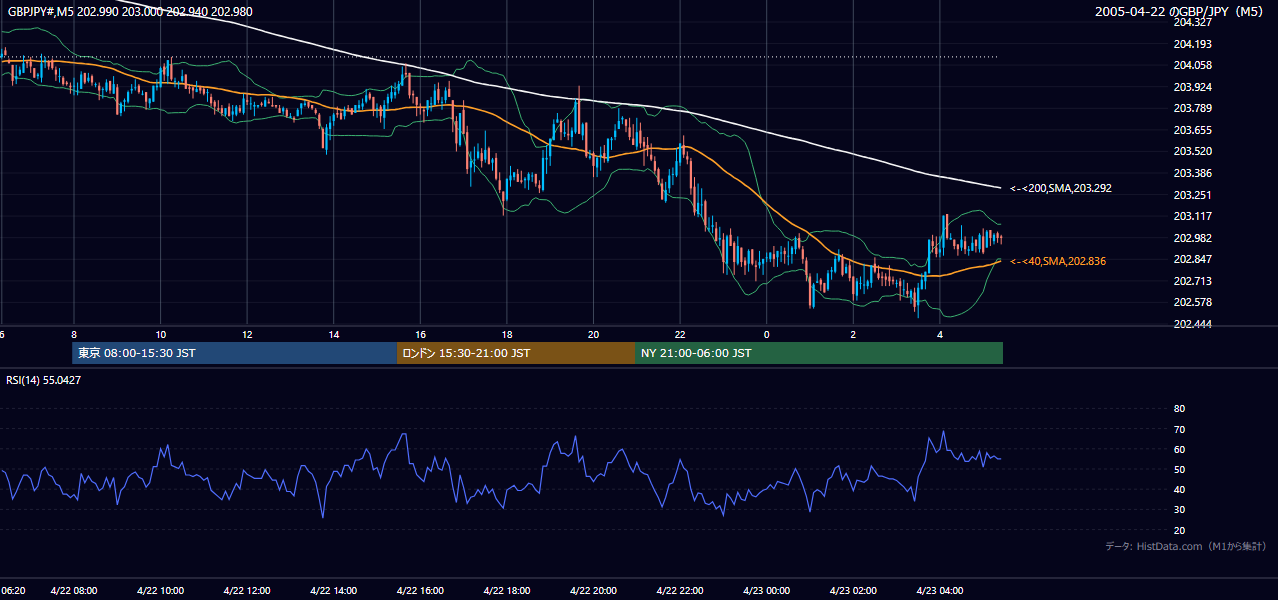Click RSI scale level 50
The image size is (1278, 600).
coord(1179,469)
